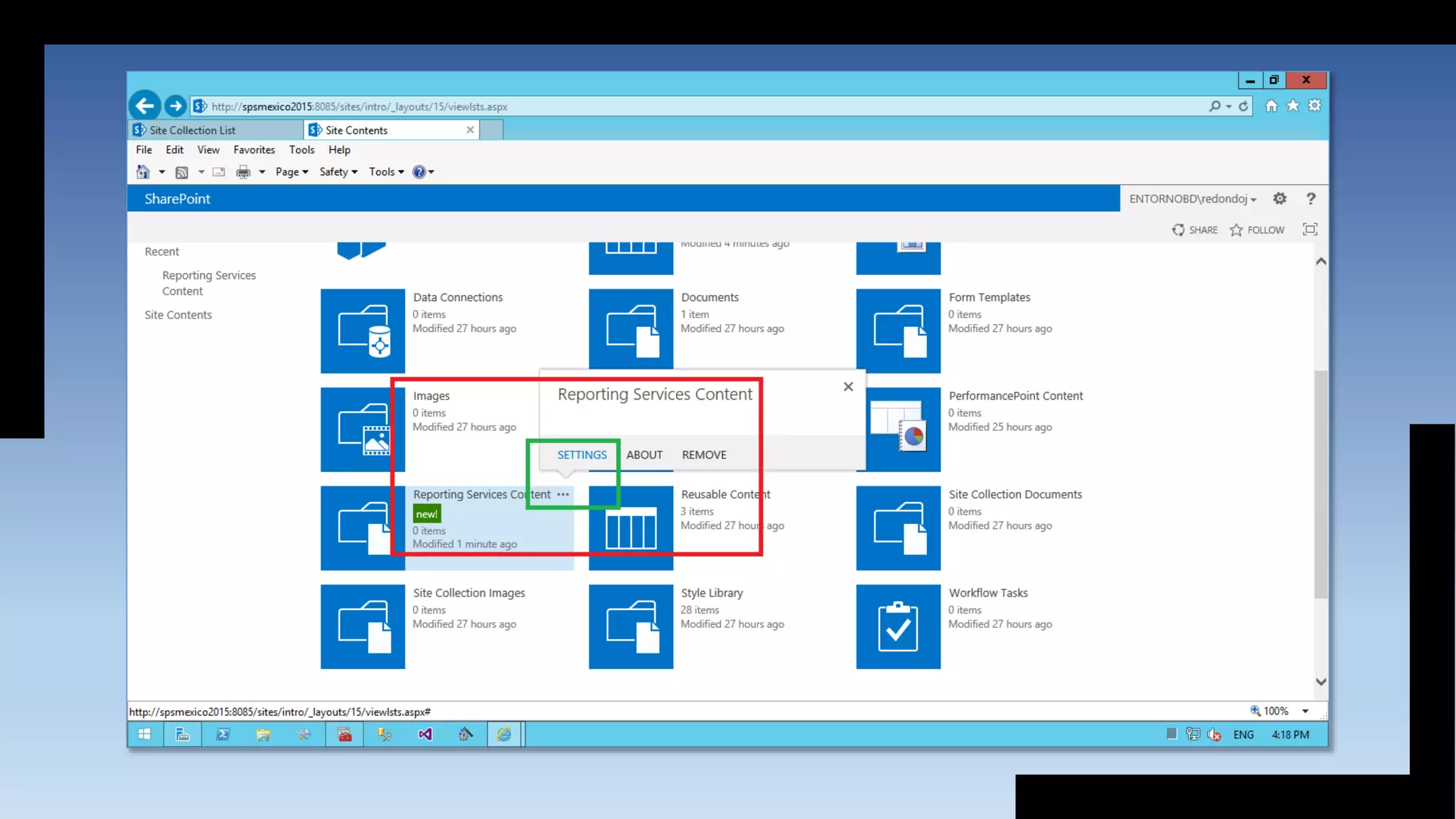The width and height of the screenshot is (1456, 819).
Task: Click the browser back arrow button
Action: 145,107
